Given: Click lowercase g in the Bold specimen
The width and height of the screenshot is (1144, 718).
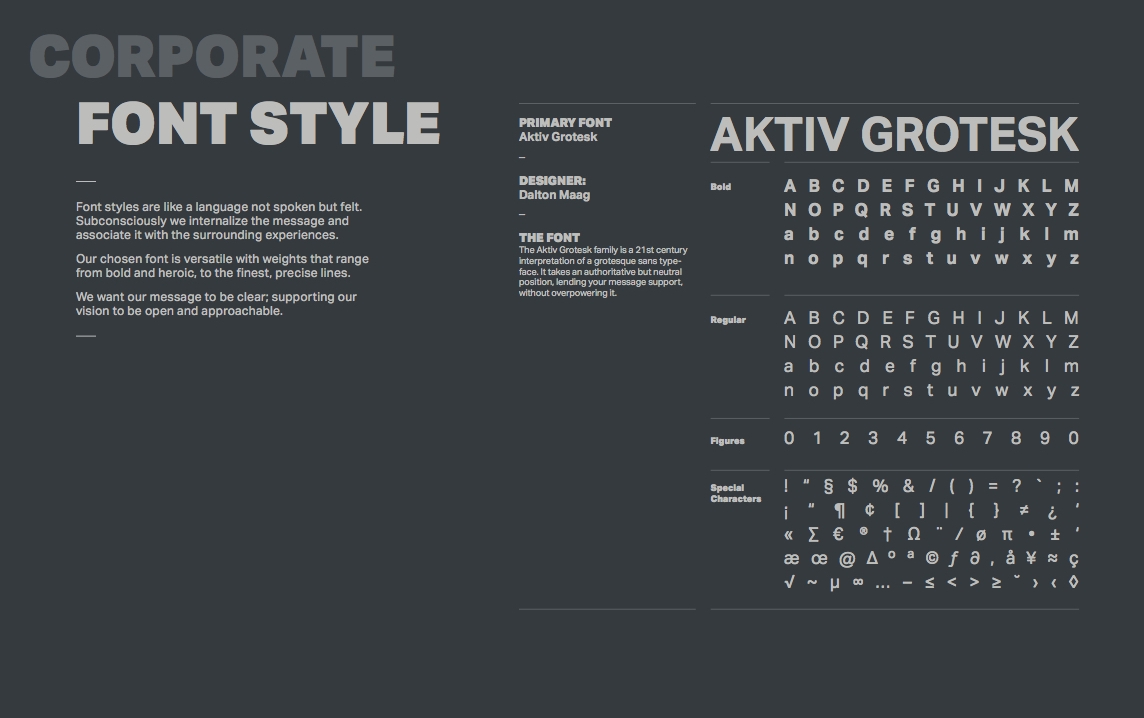Looking at the screenshot, I should pyautogui.click(x=935, y=235).
